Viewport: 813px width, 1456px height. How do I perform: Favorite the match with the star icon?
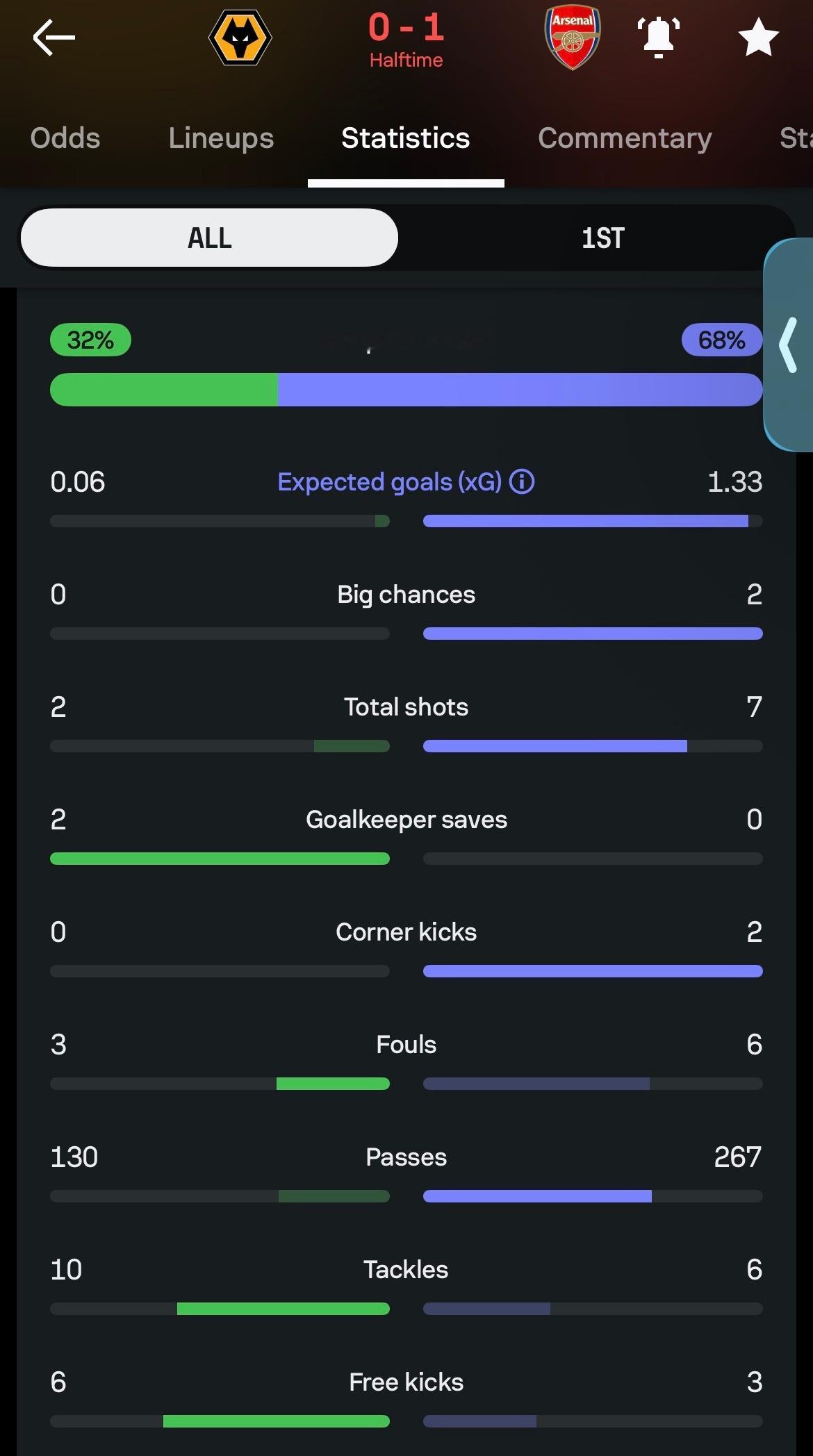757,37
